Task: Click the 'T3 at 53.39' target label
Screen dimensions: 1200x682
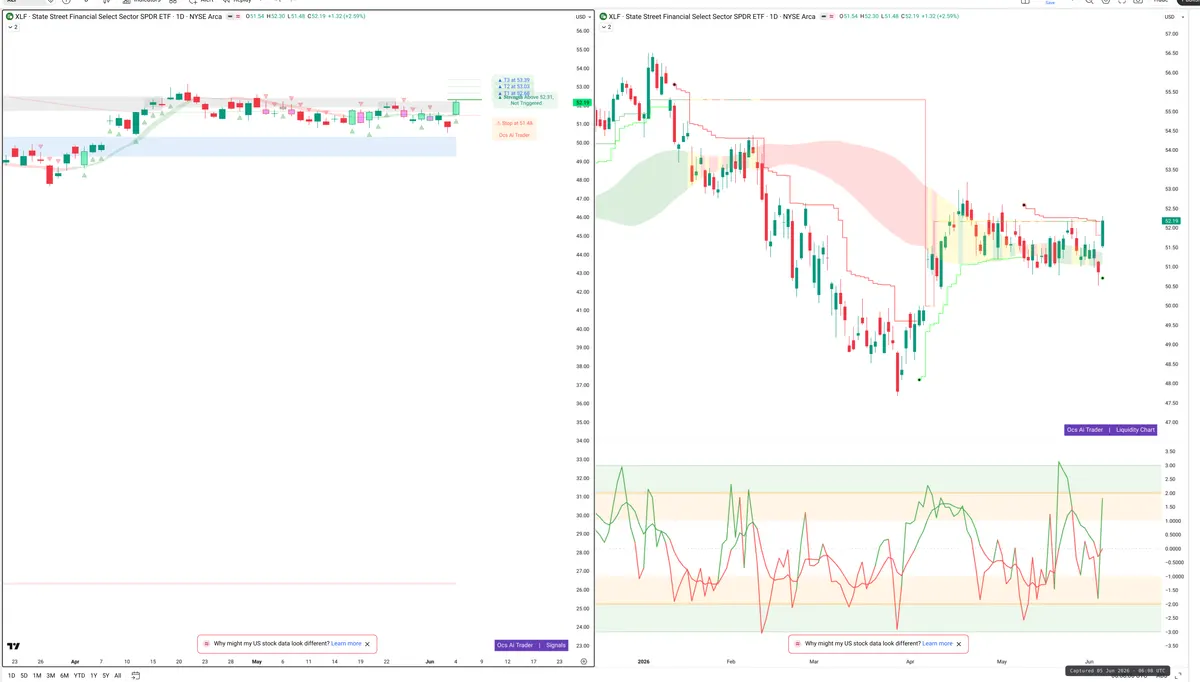Action: (x=514, y=80)
